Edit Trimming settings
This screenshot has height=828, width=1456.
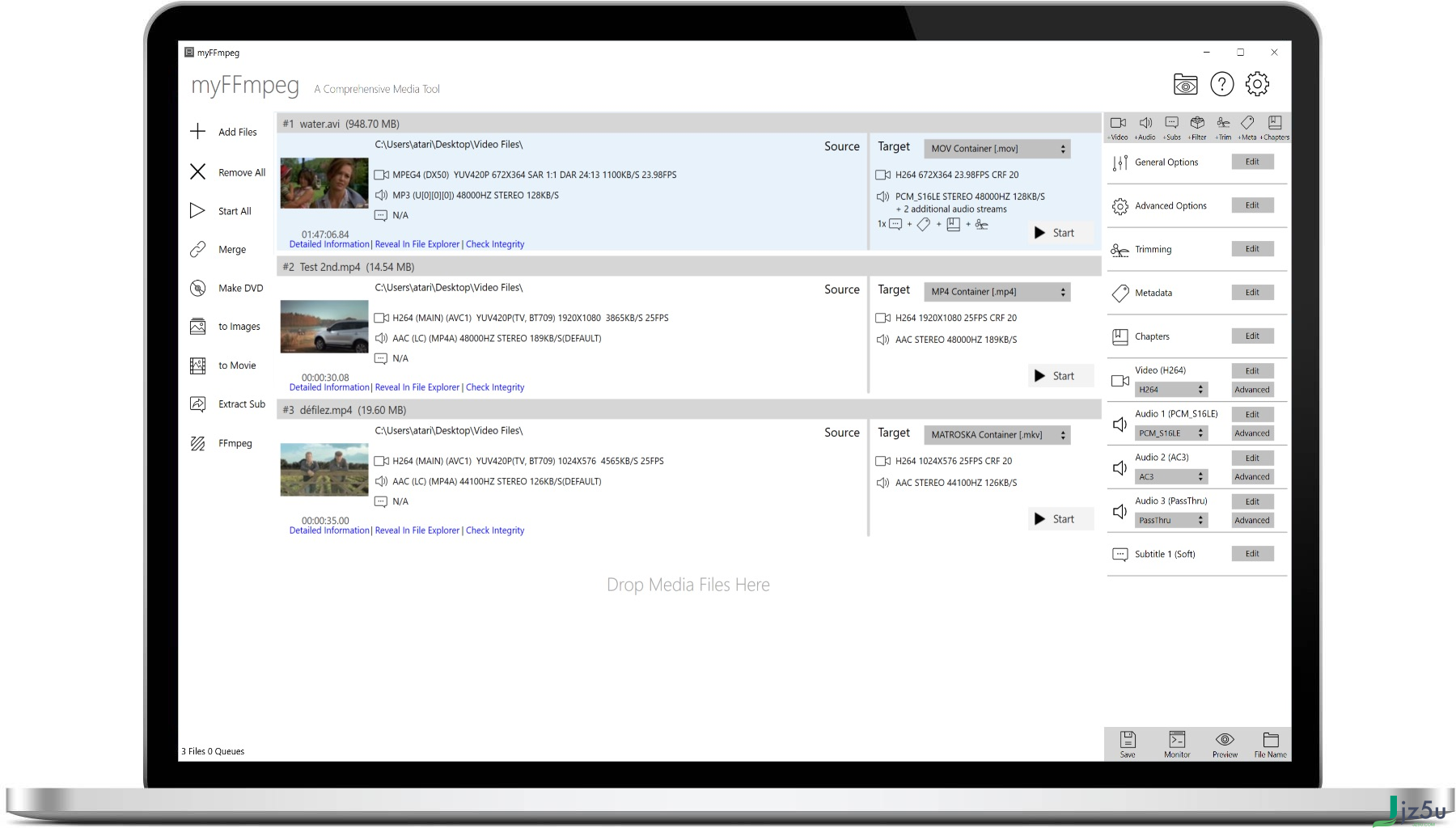click(x=1252, y=249)
